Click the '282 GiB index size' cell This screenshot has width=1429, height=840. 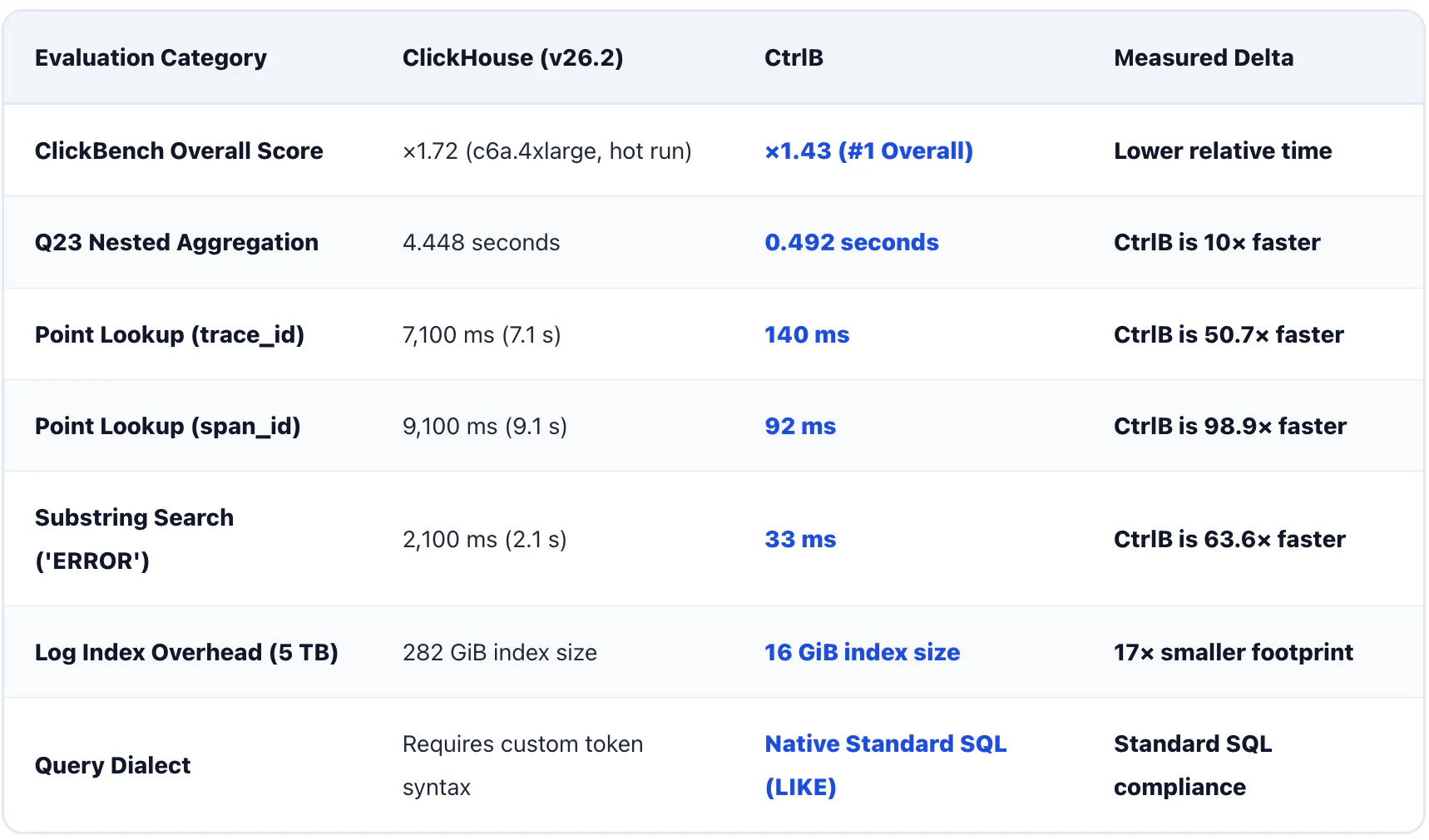(x=500, y=652)
